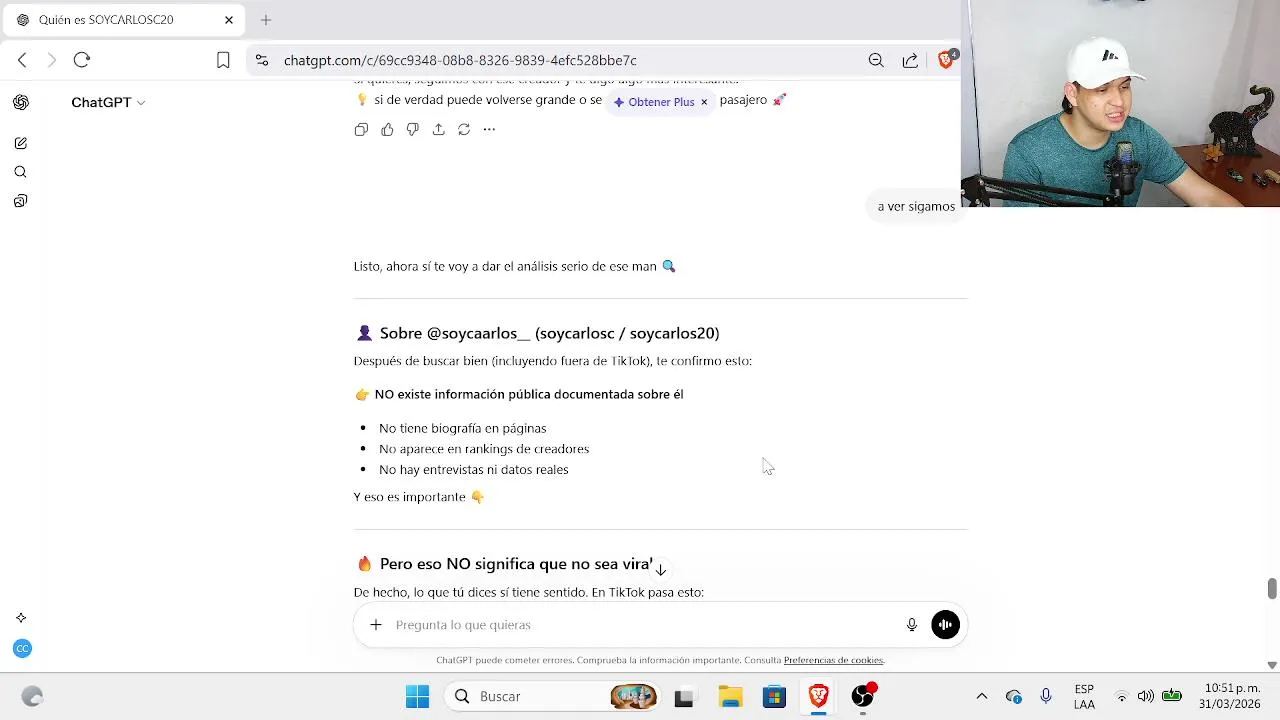Click the taskbar Buscar search box
This screenshot has width=1280, height=720.
[553, 696]
